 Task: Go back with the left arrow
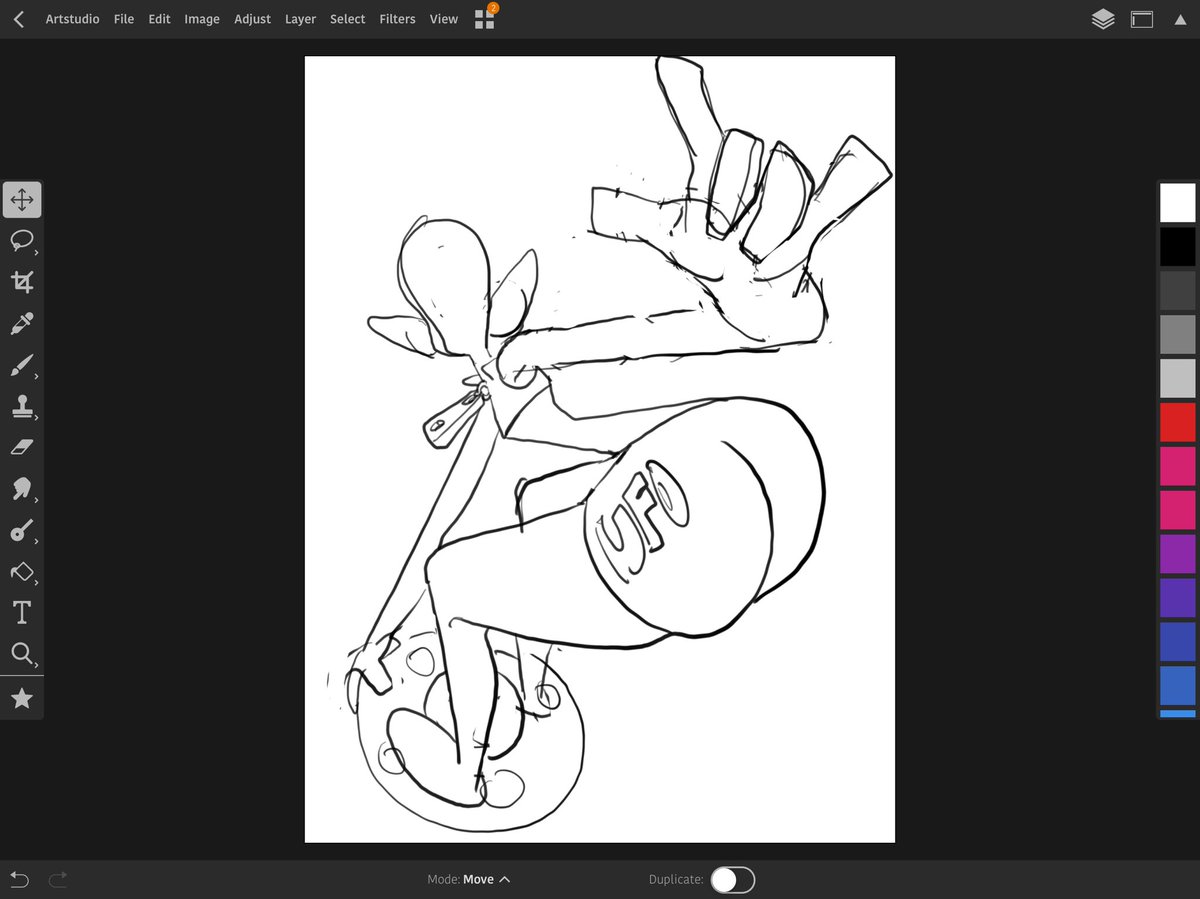coord(18,19)
